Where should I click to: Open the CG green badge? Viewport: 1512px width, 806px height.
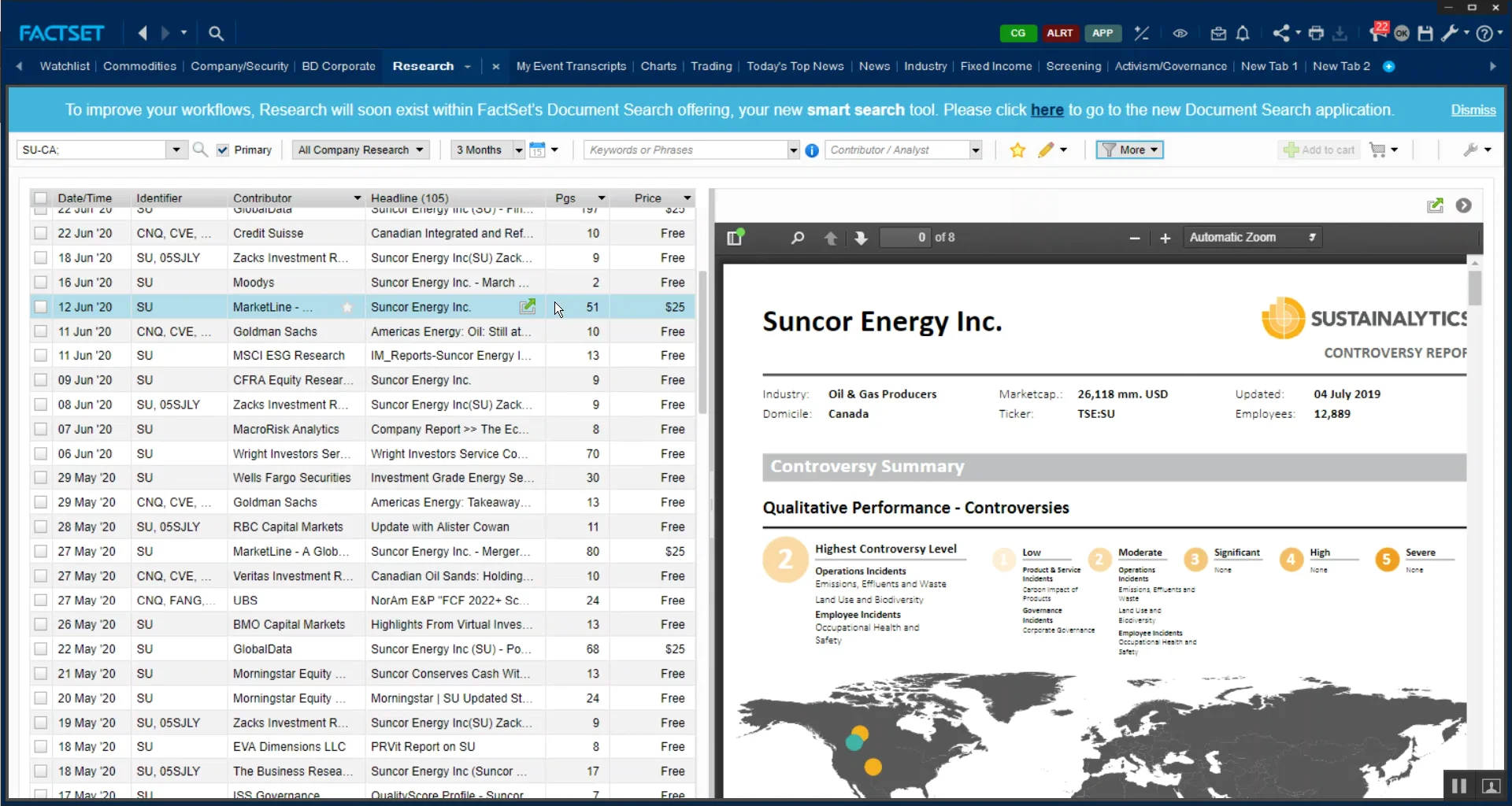pyautogui.click(x=1017, y=33)
